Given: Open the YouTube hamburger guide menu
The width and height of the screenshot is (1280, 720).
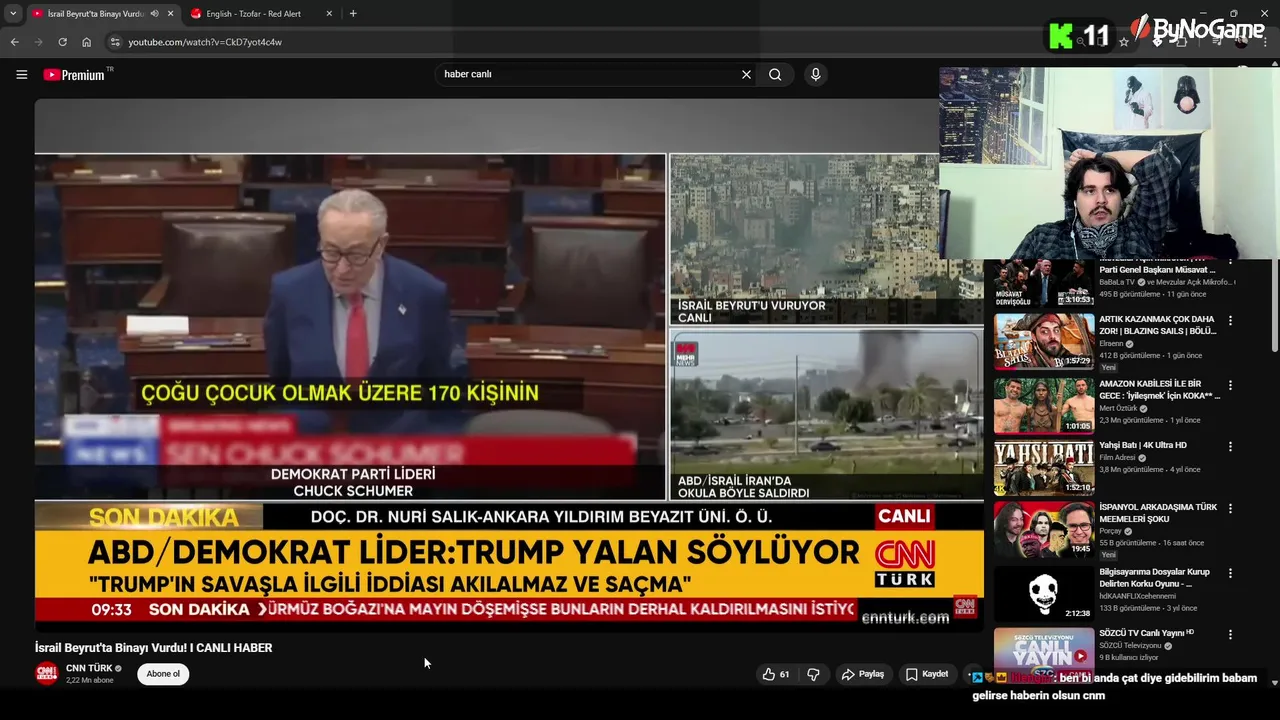Looking at the screenshot, I should (21, 74).
